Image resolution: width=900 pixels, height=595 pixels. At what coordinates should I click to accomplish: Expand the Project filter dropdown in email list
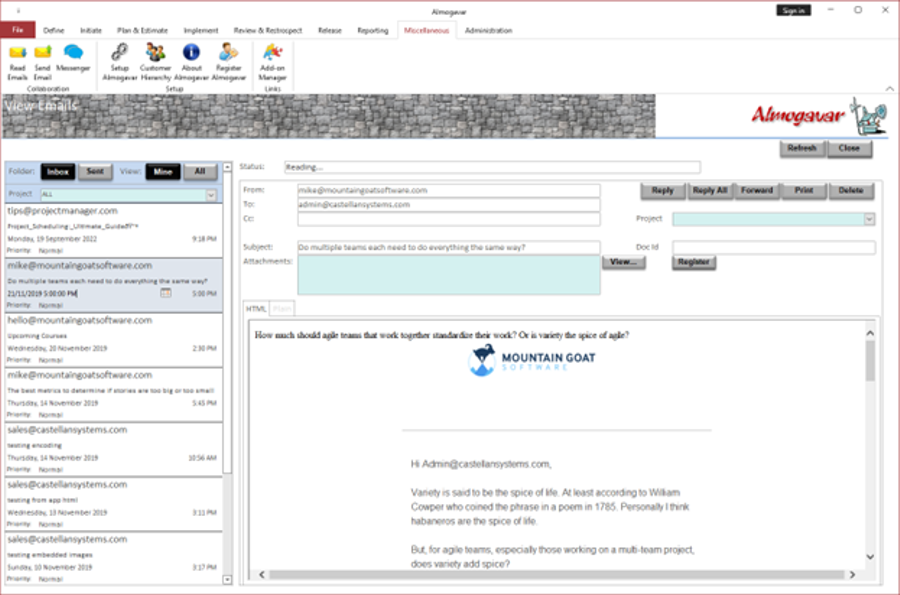pyautogui.click(x=211, y=195)
